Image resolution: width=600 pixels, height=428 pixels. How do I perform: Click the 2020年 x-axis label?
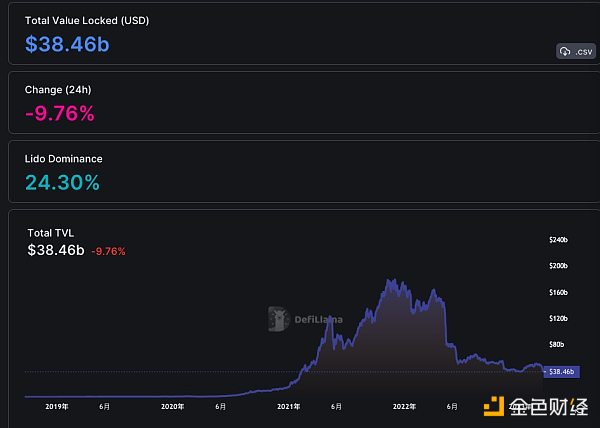point(173,406)
